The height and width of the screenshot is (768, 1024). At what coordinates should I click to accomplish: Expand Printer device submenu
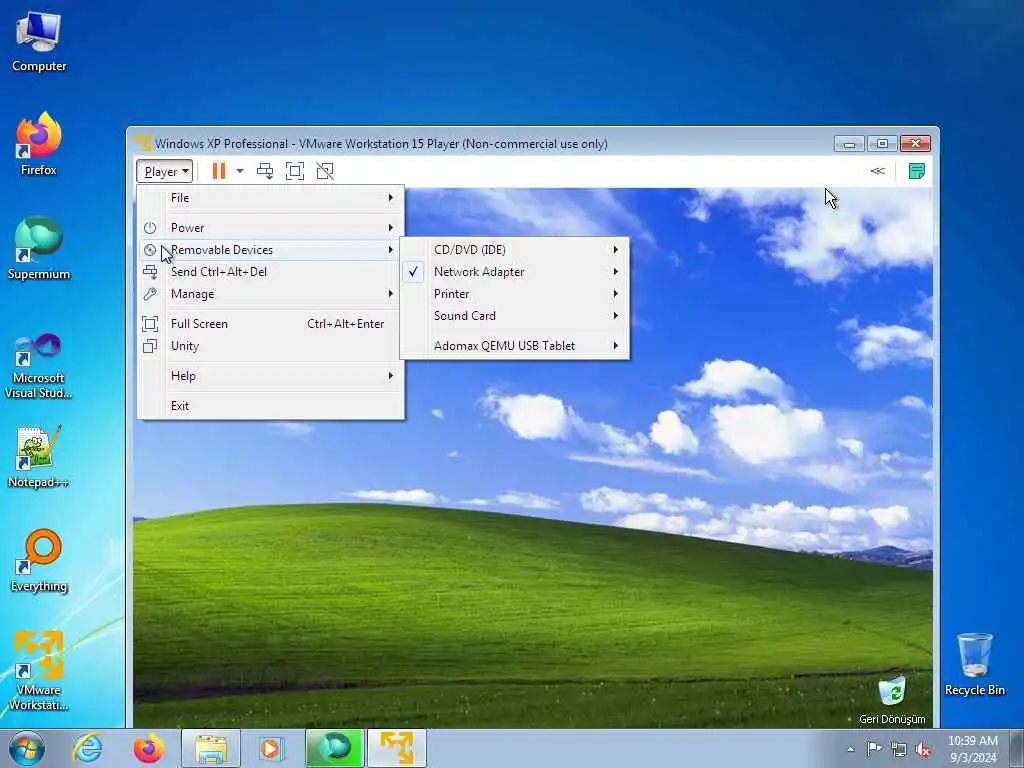(515, 295)
